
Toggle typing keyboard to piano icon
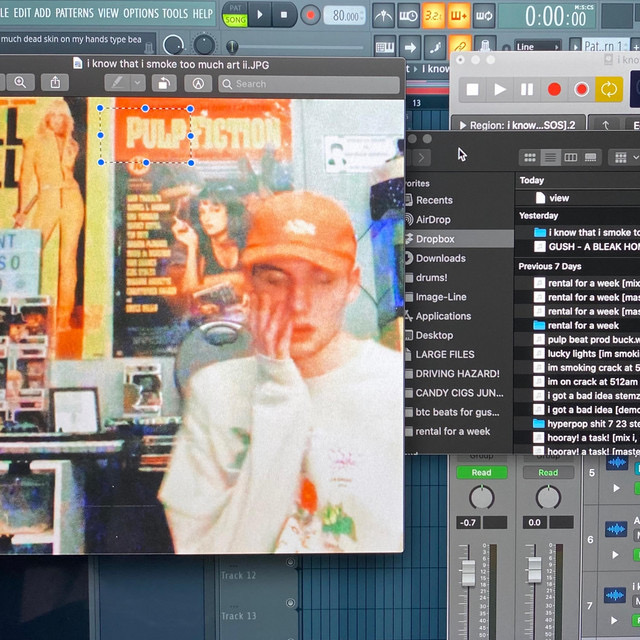(x=384, y=47)
